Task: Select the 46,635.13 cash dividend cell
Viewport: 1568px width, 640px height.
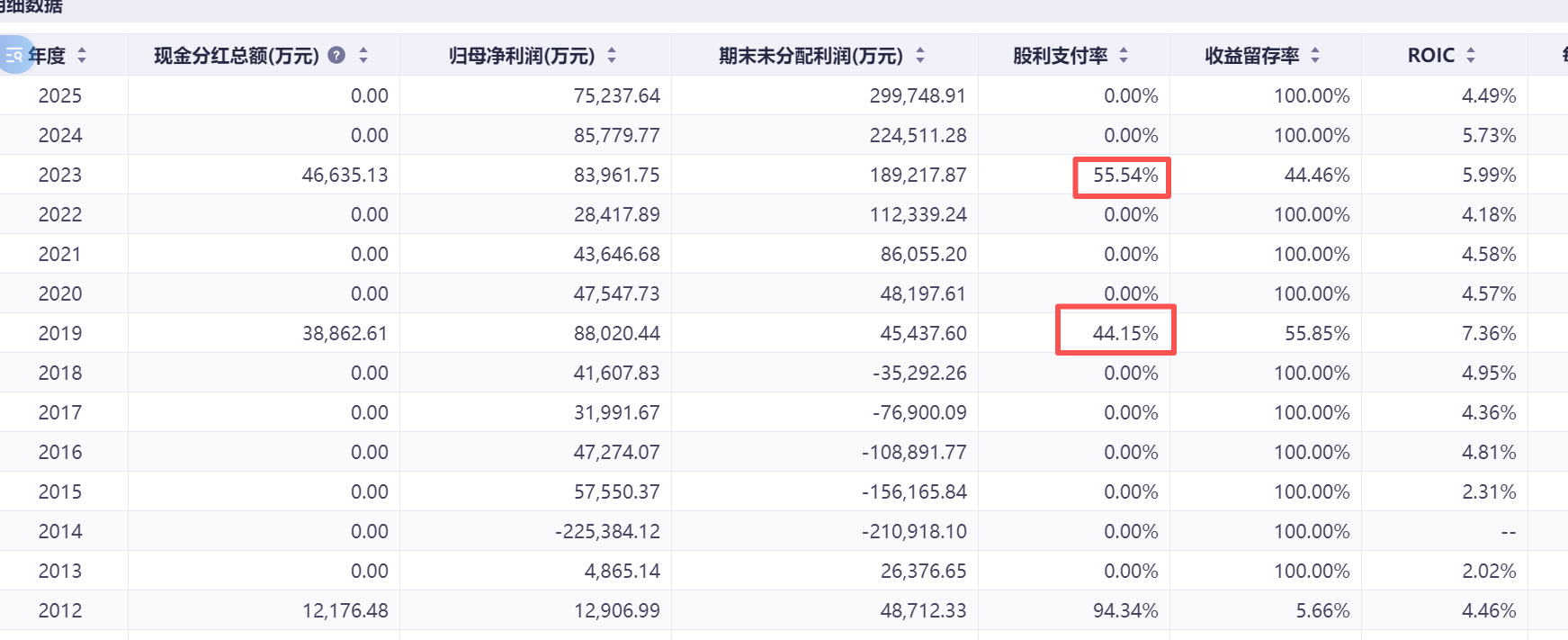Action: click(x=345, y=175)
